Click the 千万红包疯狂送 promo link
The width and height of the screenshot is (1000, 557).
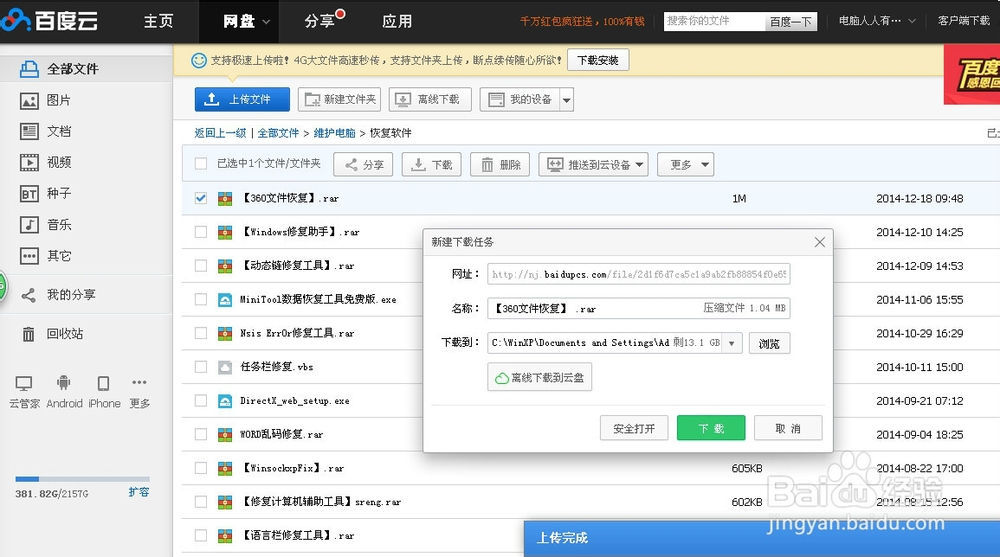click(582, 22)
